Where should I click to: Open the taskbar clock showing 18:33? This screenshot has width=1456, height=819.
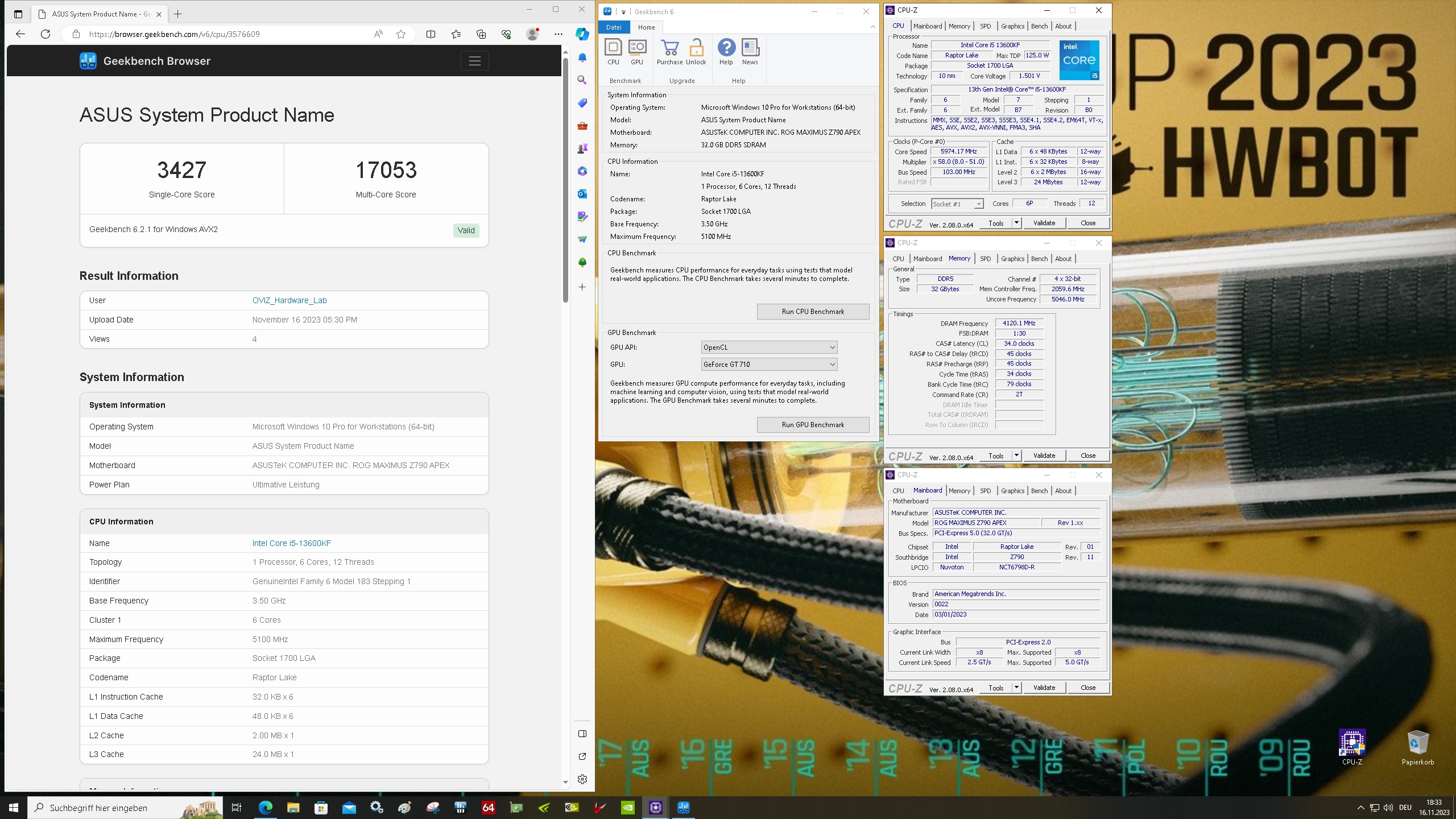1434,808
